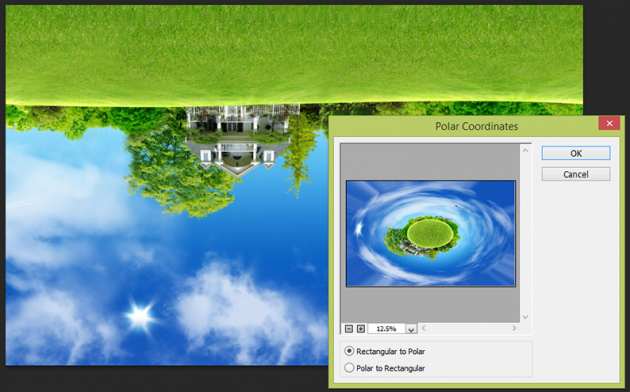Open the preview zoom percentage dropdown

coord(411,329)
